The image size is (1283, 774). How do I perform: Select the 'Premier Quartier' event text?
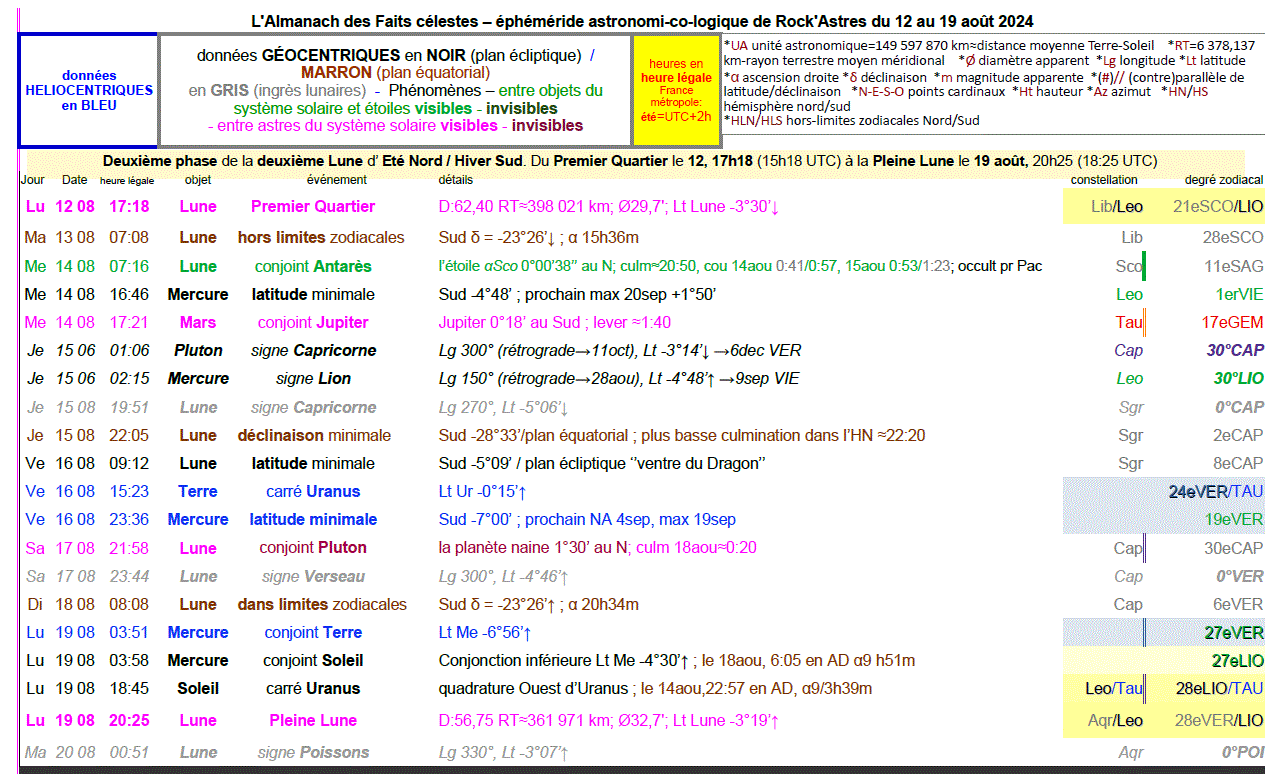pyautogui.click(x=313, y=206)
